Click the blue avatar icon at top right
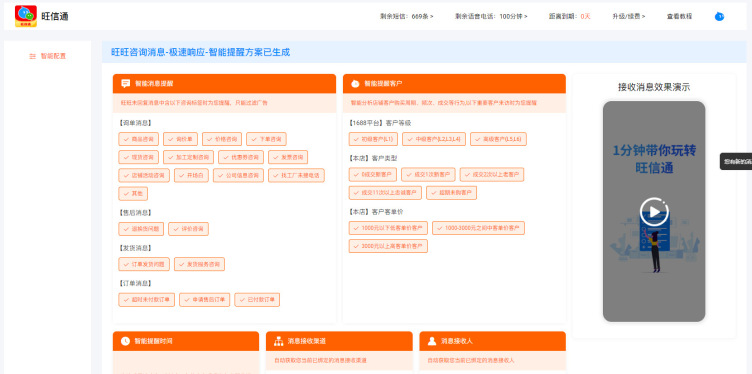The image size is (752, 374). [719, 16]
